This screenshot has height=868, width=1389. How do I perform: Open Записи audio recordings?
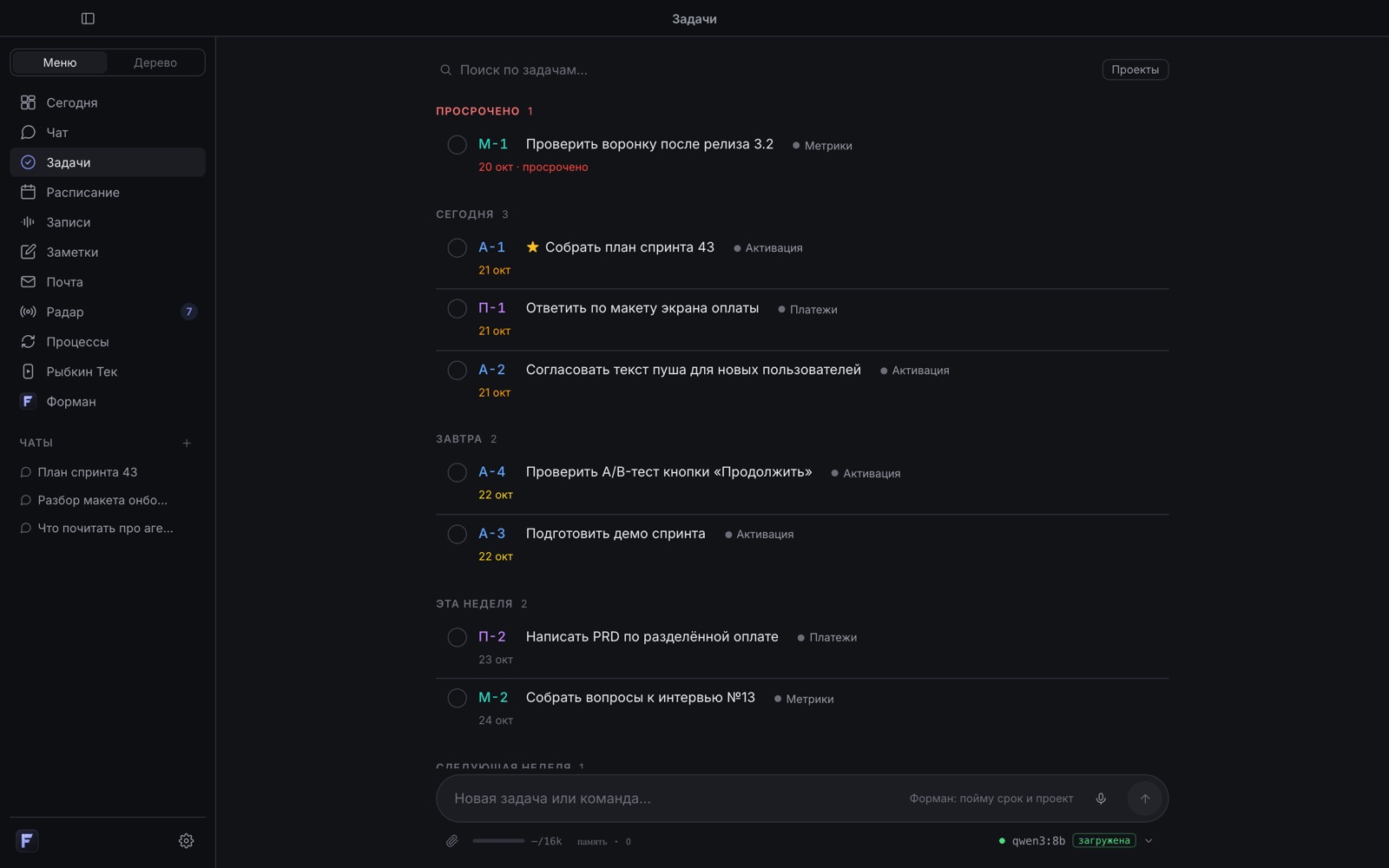(108, 222)
